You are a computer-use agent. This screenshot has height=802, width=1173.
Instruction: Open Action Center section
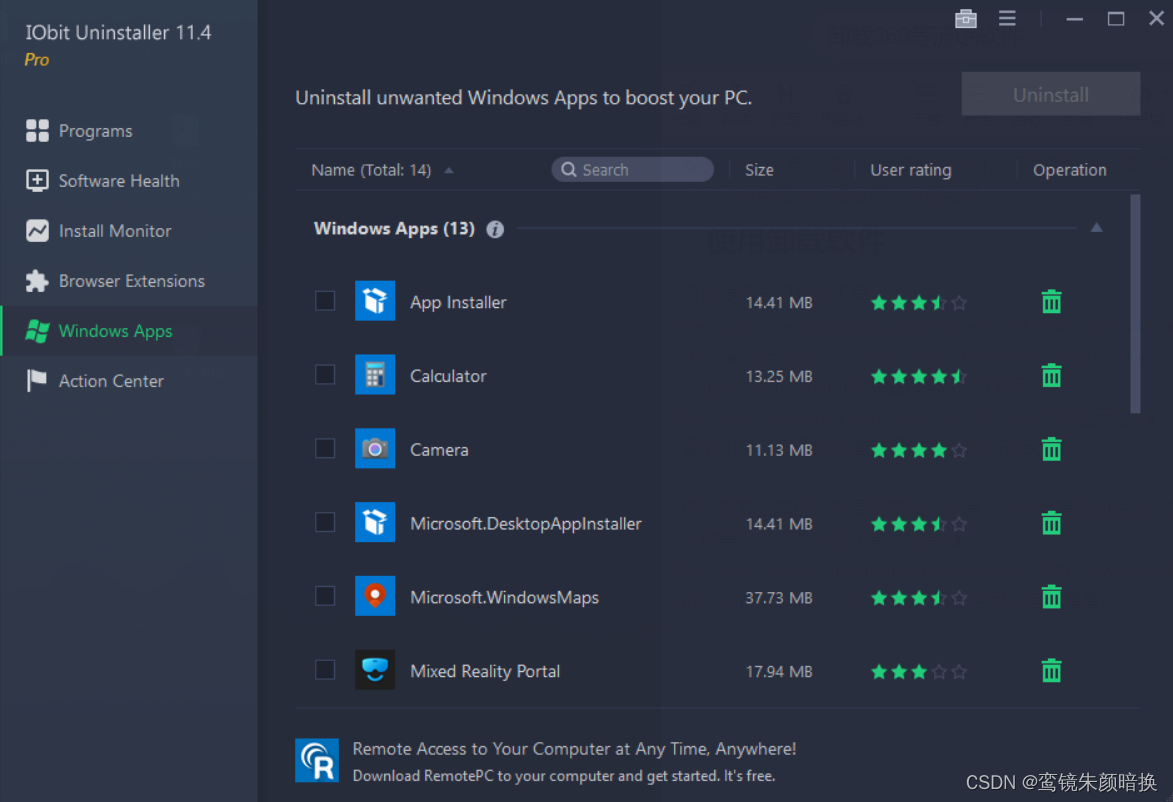click(129, 381)
